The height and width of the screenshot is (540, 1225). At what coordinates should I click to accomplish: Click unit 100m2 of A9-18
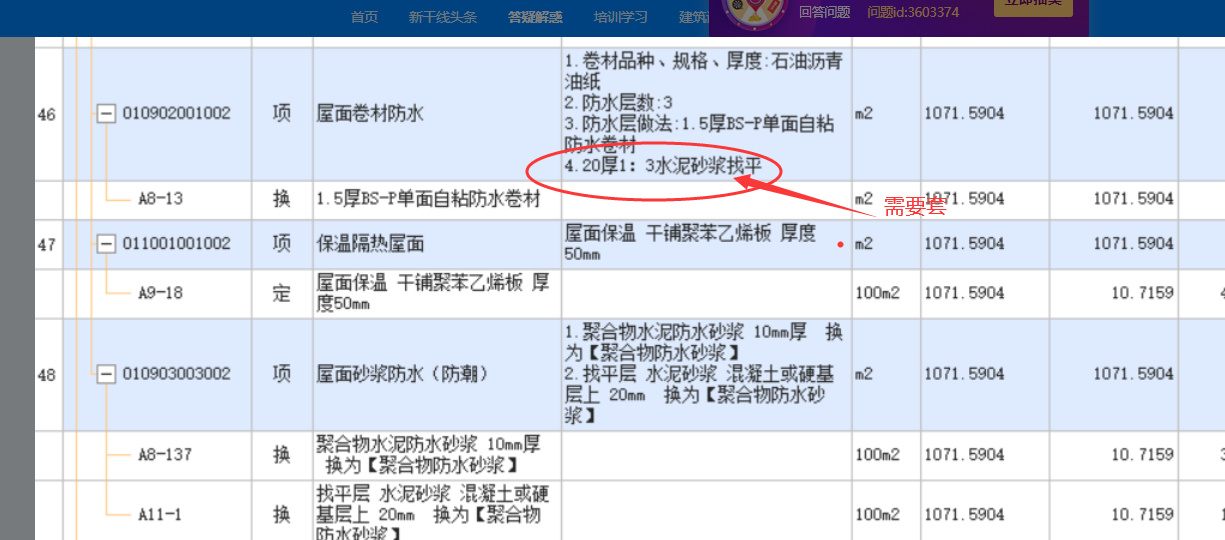pyautogui.click(x=878, y=293)
